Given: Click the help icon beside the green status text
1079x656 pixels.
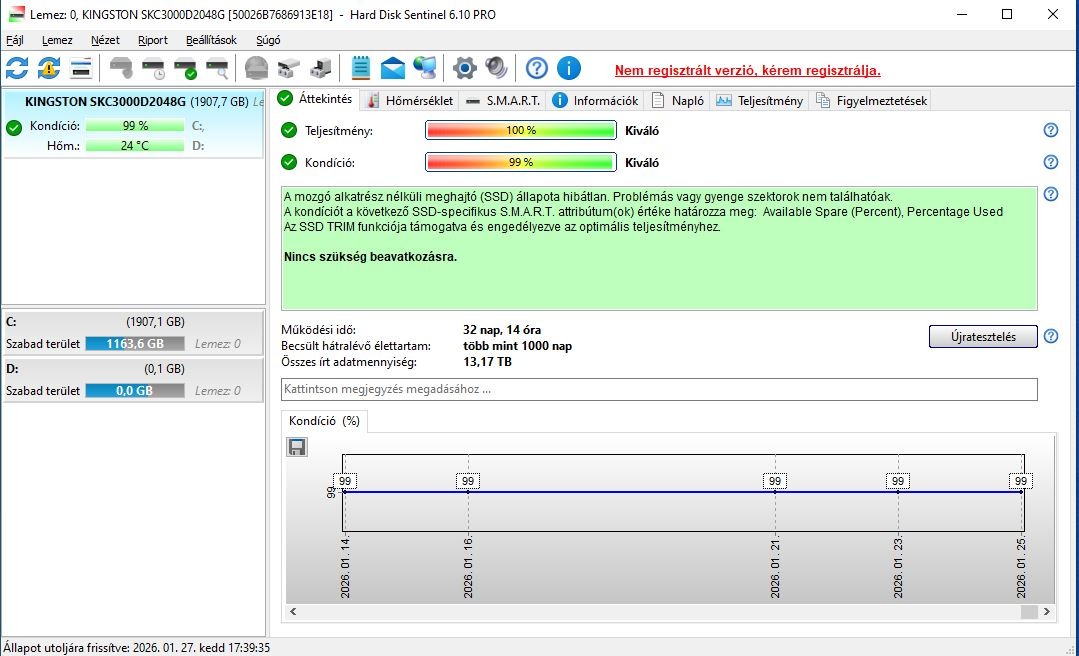Looking at the screenshot, I should [1051, 194].
